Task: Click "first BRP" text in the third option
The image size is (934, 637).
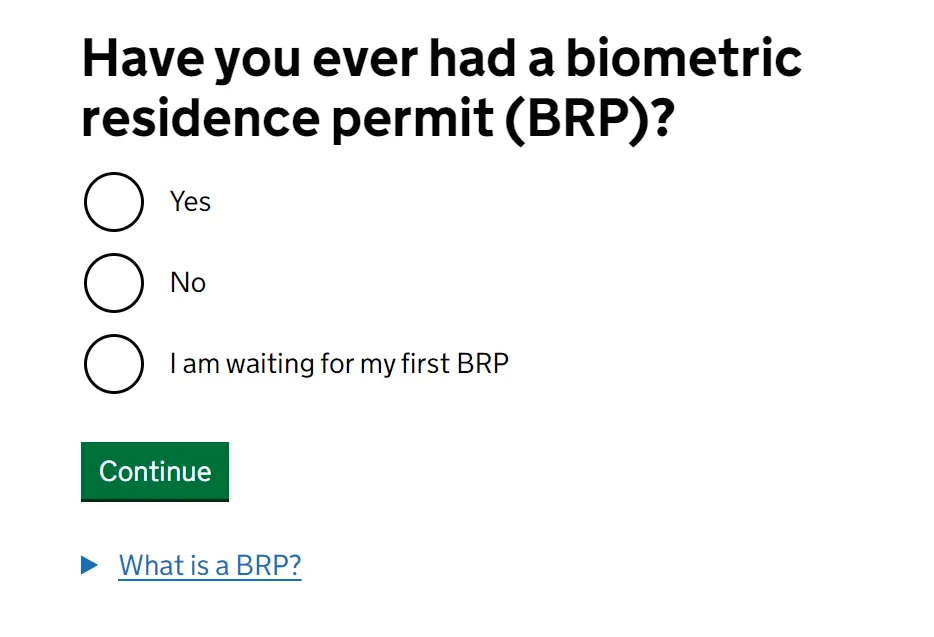Action: [x=456, y=364]
